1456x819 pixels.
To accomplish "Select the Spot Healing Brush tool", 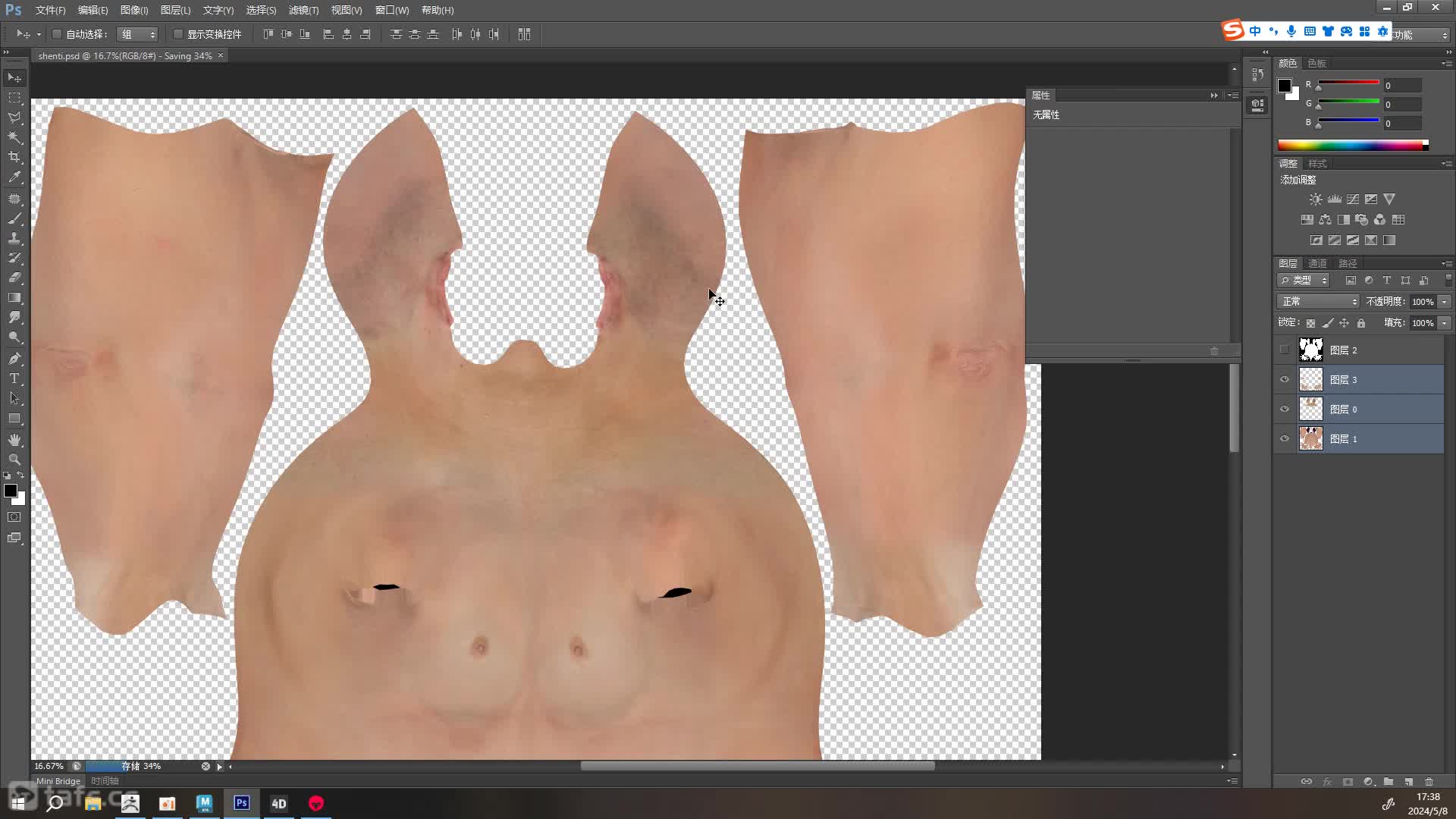I will 14,199.
